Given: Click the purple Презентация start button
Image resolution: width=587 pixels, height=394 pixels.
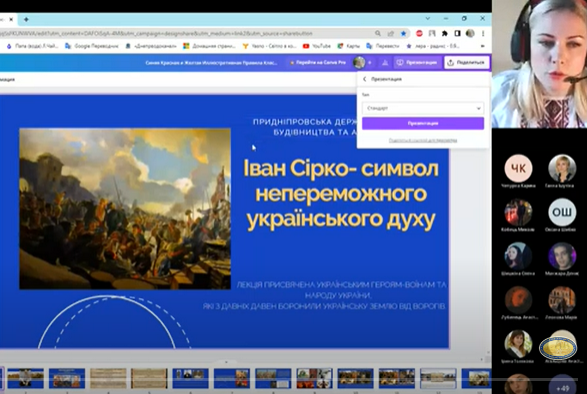Looking at the screenshot, I should click(423, 123).
